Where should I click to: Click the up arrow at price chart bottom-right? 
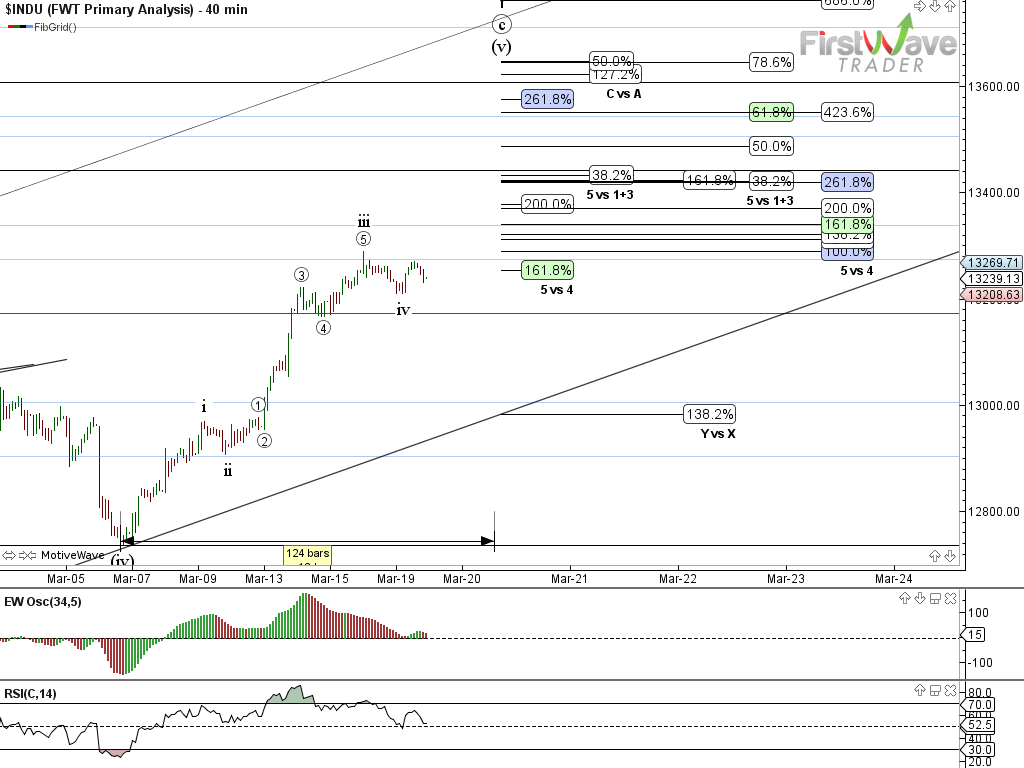(935, 555)
